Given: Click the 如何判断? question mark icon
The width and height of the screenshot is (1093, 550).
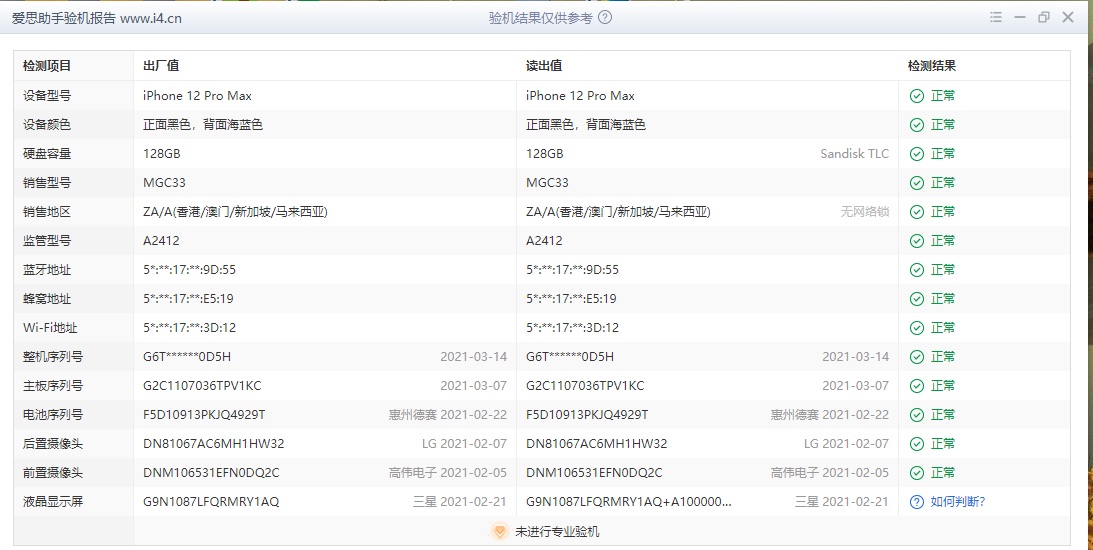Looking at the screenshot, I should pos(917,502).
